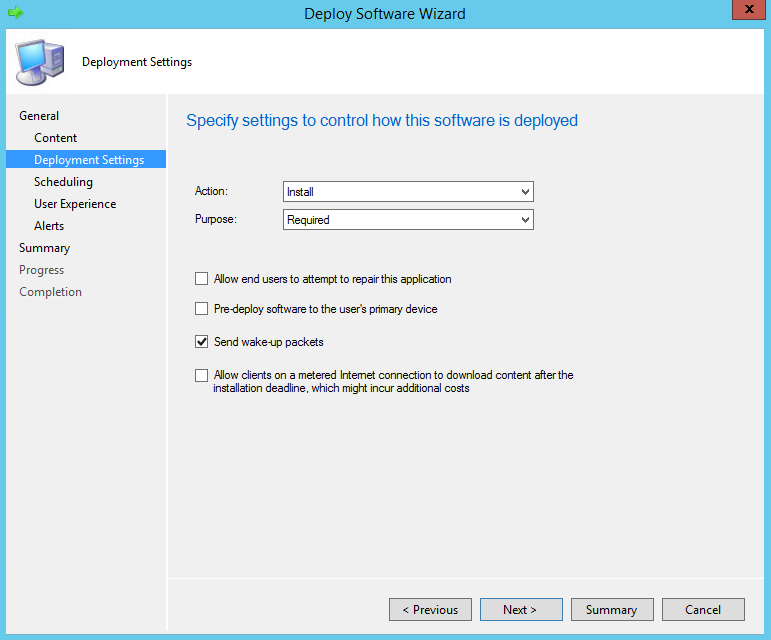Open the User Experience page
Image resolution: width=771 pixels, height=640 pixels.
(75, 204)
